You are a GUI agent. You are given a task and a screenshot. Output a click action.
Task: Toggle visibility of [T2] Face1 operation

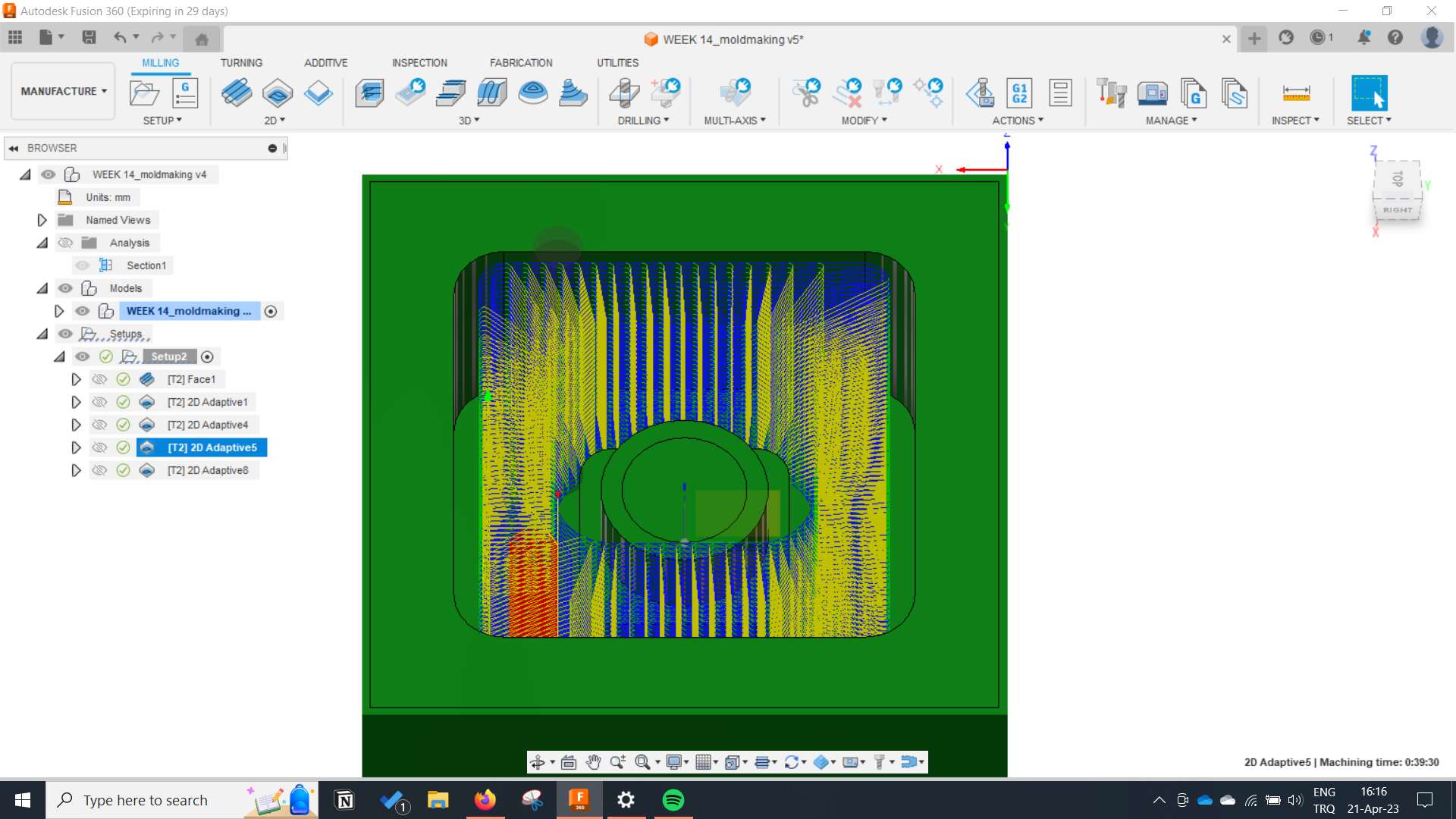tap(99, 378)
